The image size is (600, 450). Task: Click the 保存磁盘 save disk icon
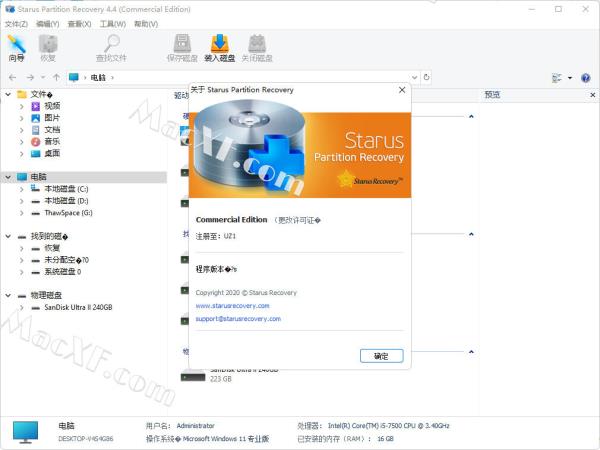tap(182, 48)
